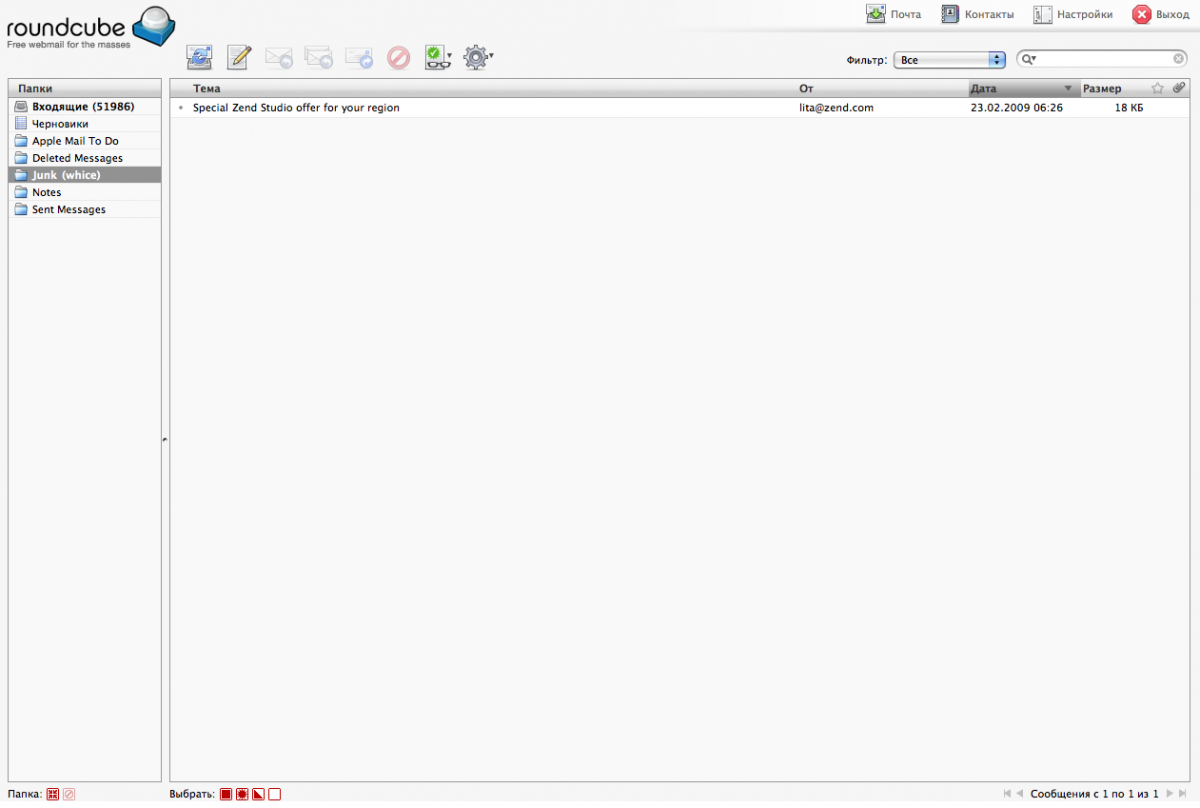Image resolution: width=1200 pixels, height=808 pixels.
Task: Click the Выход logout button
Action: point(1160,15)
